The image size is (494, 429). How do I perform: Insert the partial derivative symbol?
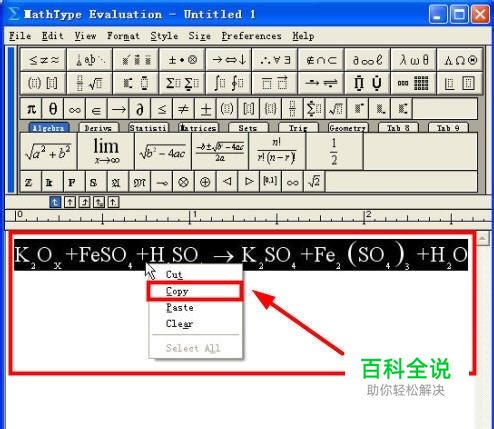point(140,109)
